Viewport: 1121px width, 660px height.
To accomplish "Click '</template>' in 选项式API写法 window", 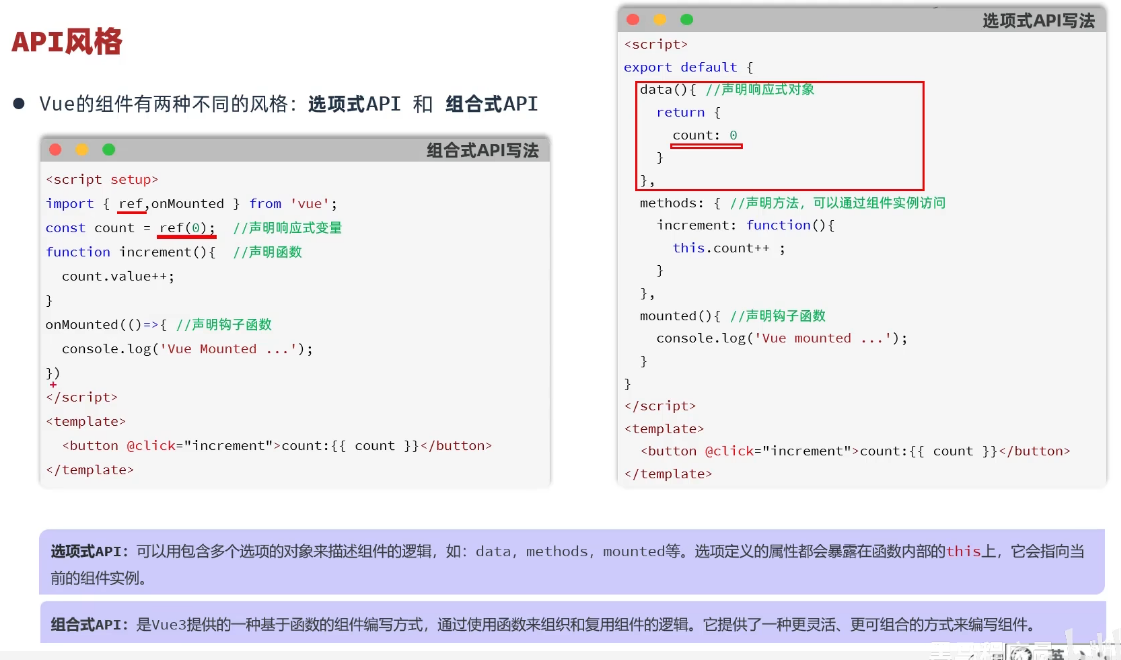I will pos(668,474).
